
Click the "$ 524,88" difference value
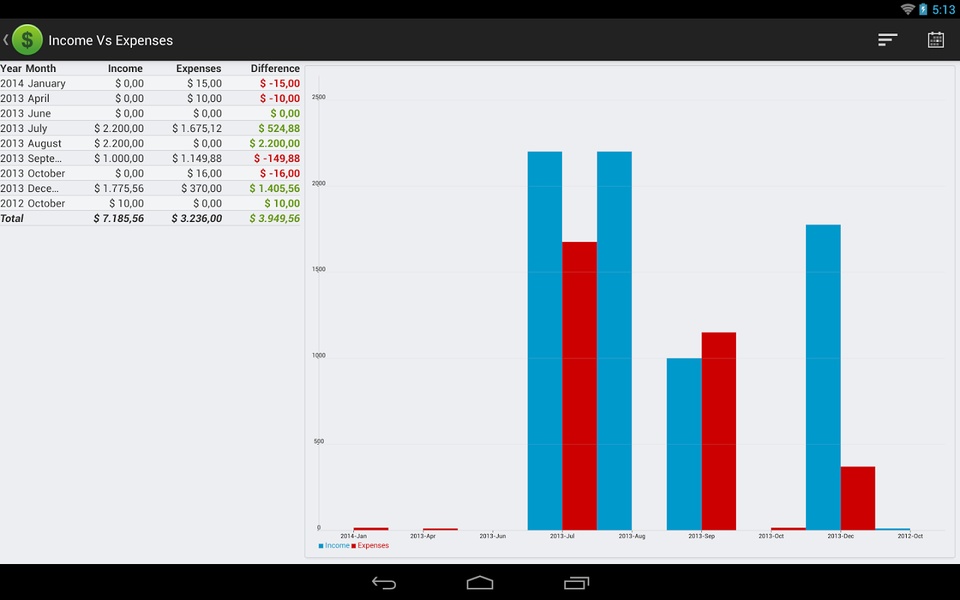point(279,129)
